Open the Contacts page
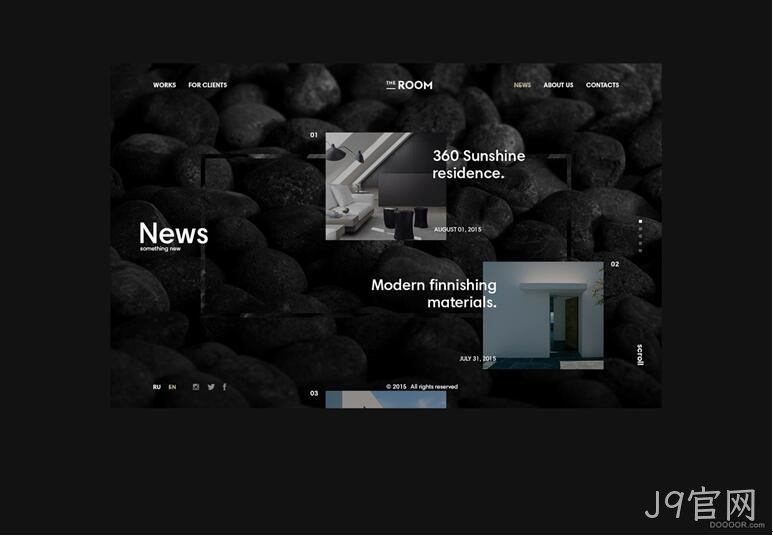The width and height of the screenshot is (773, 536). [602, 85]
